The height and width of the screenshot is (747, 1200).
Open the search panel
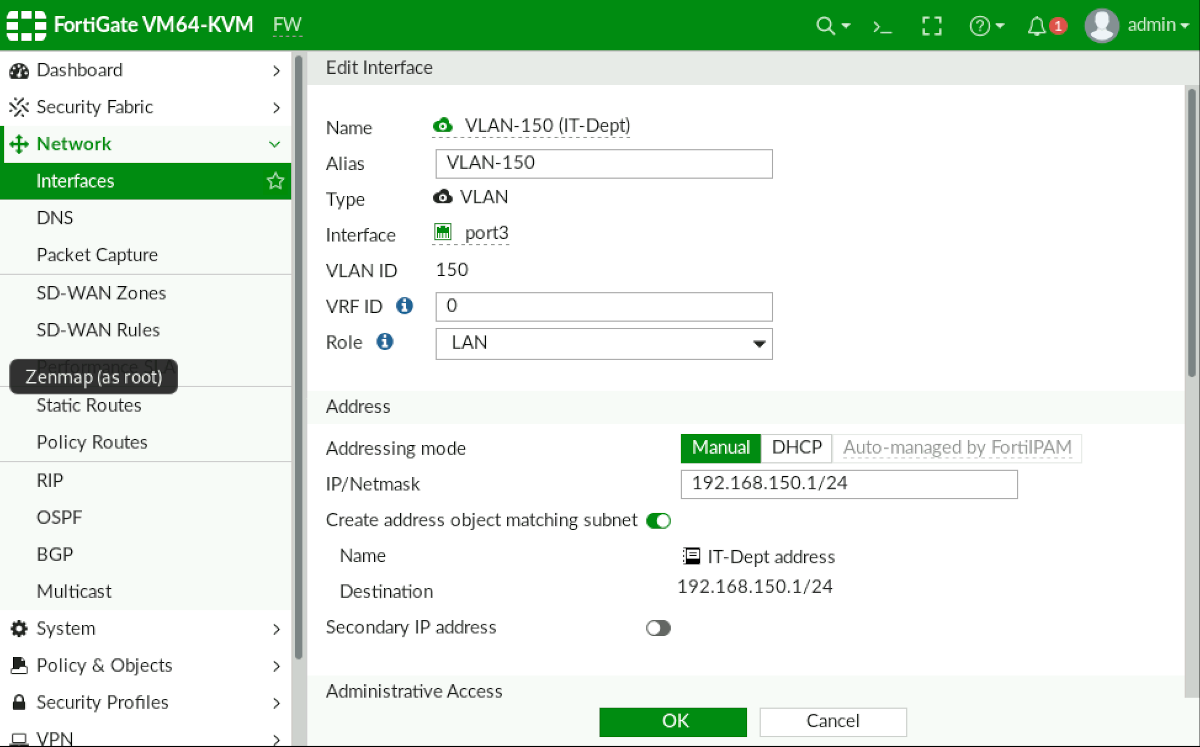[x=826, y=25]
